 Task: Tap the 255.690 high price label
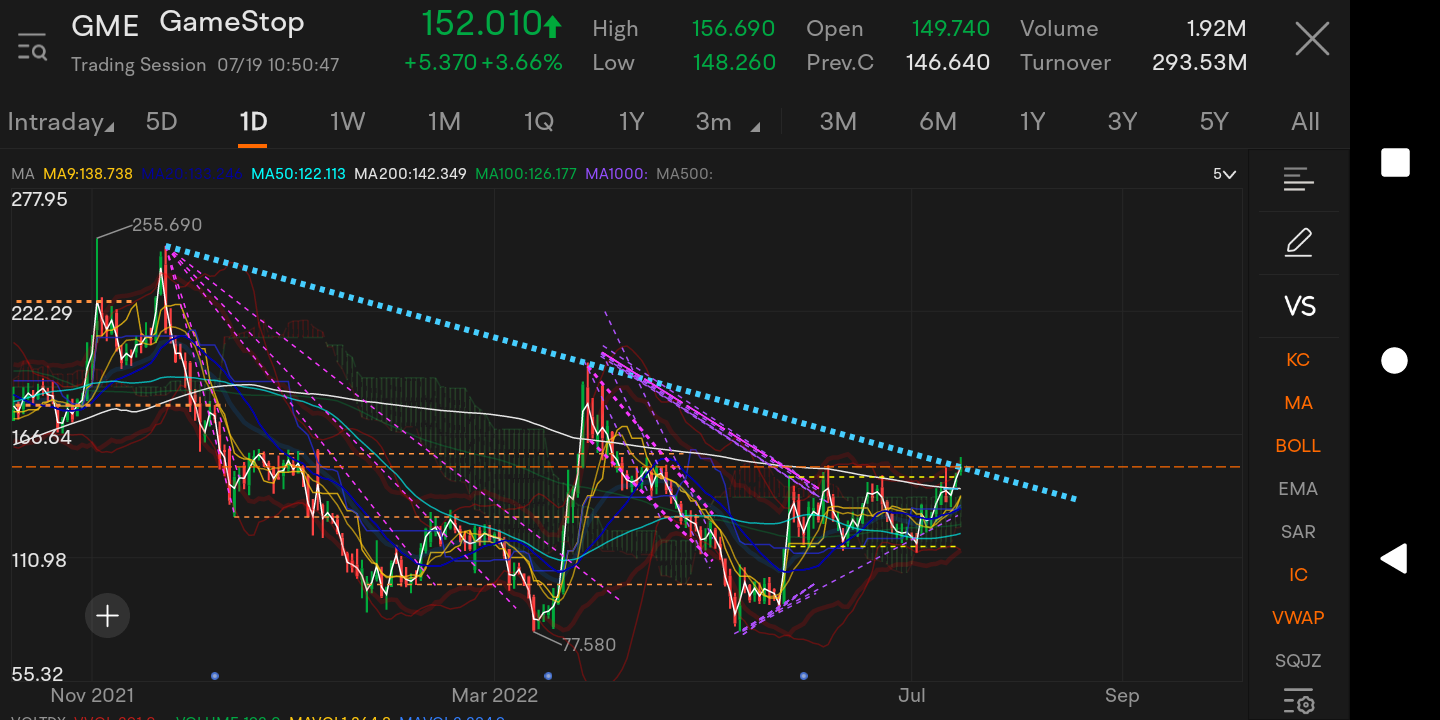(x=167, y=225)
